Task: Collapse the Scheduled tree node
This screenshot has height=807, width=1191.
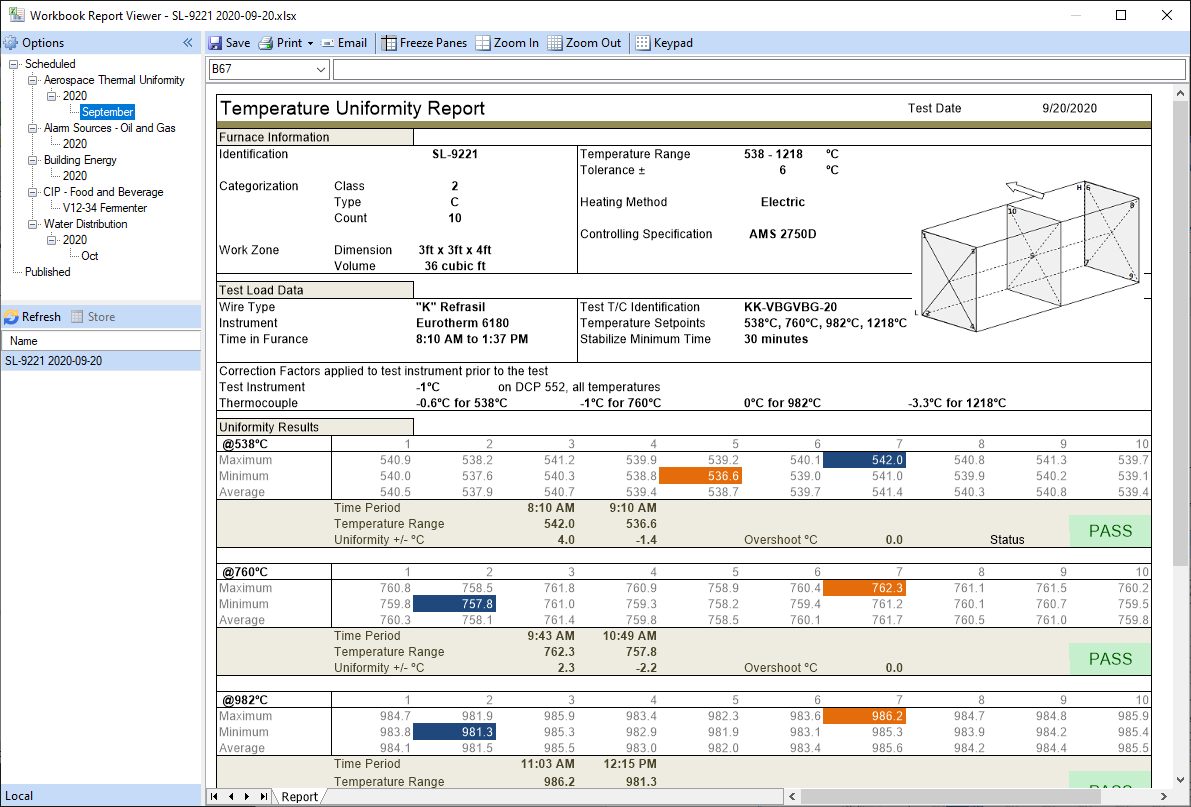Action: click(14, 65)
